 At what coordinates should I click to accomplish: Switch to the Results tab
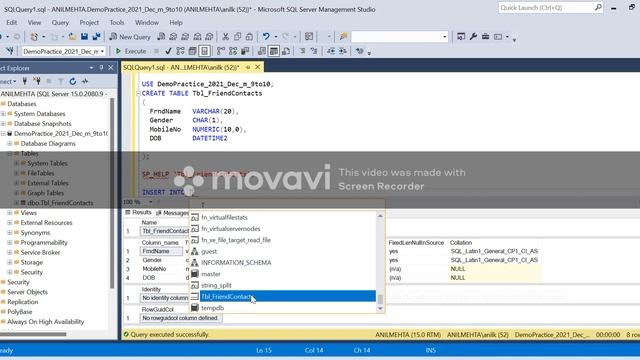[138, 213]
